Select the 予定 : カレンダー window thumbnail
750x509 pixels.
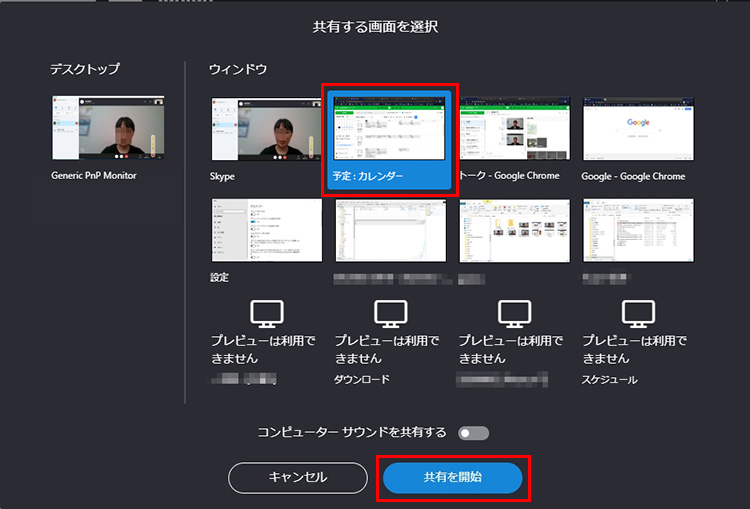coord(390,129)
